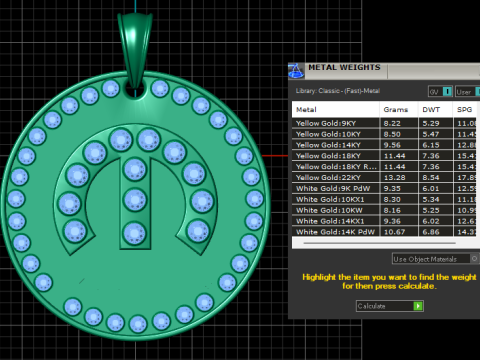Click the 8.22 grams value
480x360 pixels.
point(392,123)
